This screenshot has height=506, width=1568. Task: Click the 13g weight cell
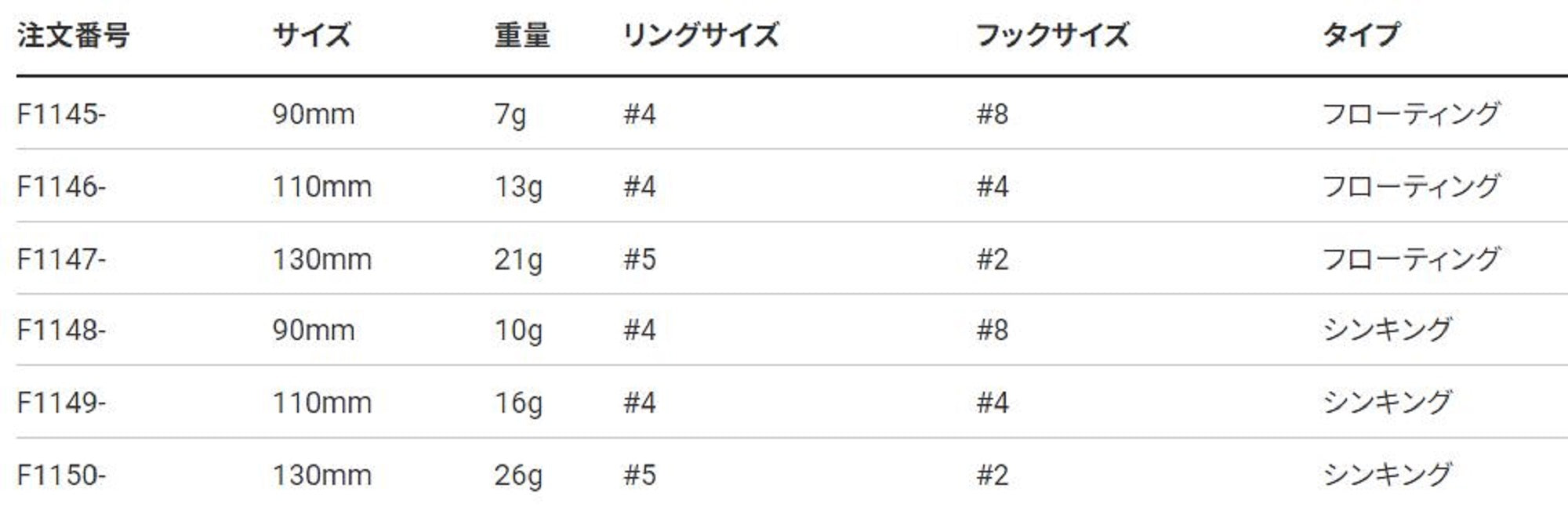click(x=517, y=186)
